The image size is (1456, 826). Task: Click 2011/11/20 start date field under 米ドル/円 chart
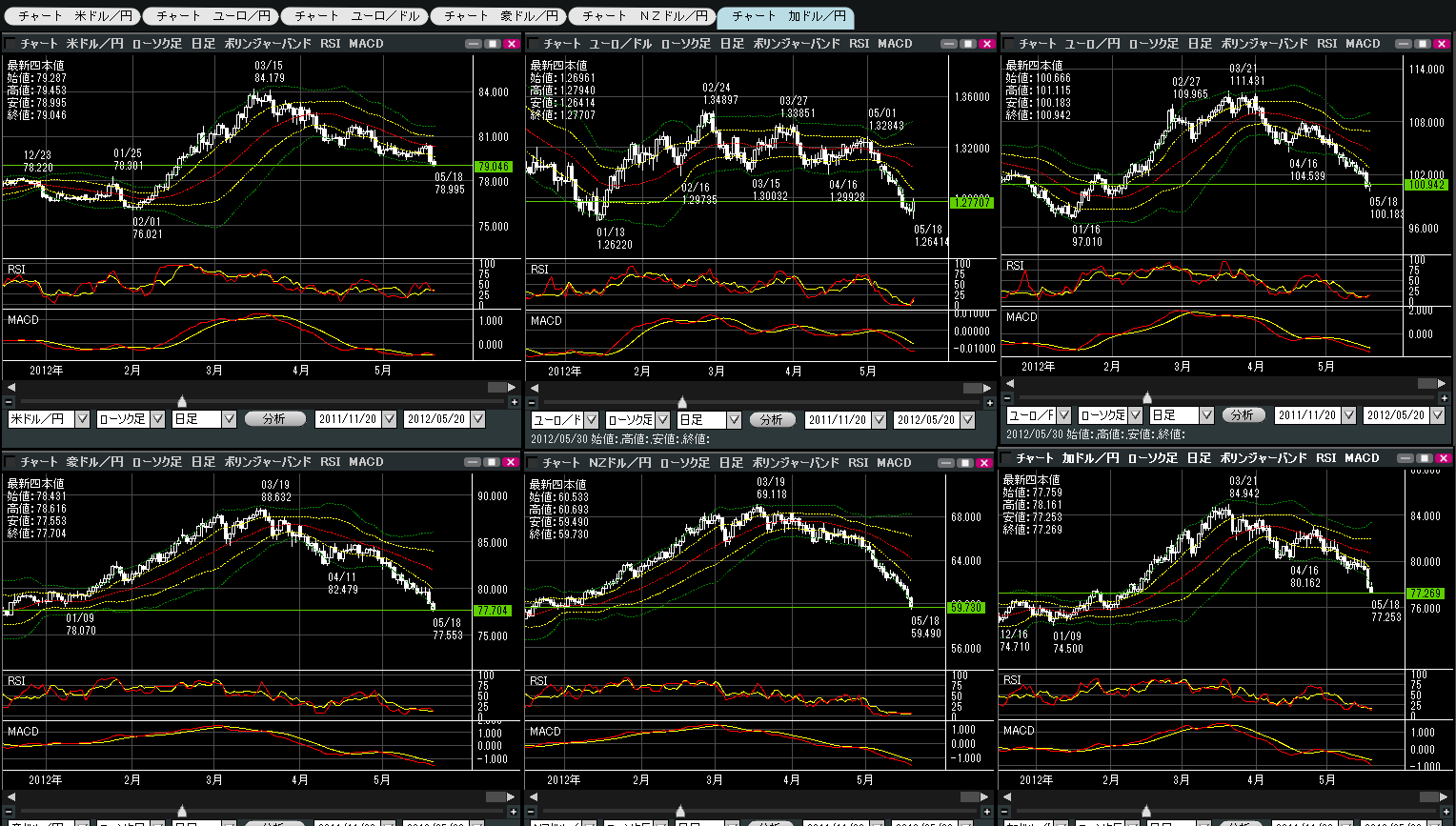pyautogui.click(x=347, y=419)
